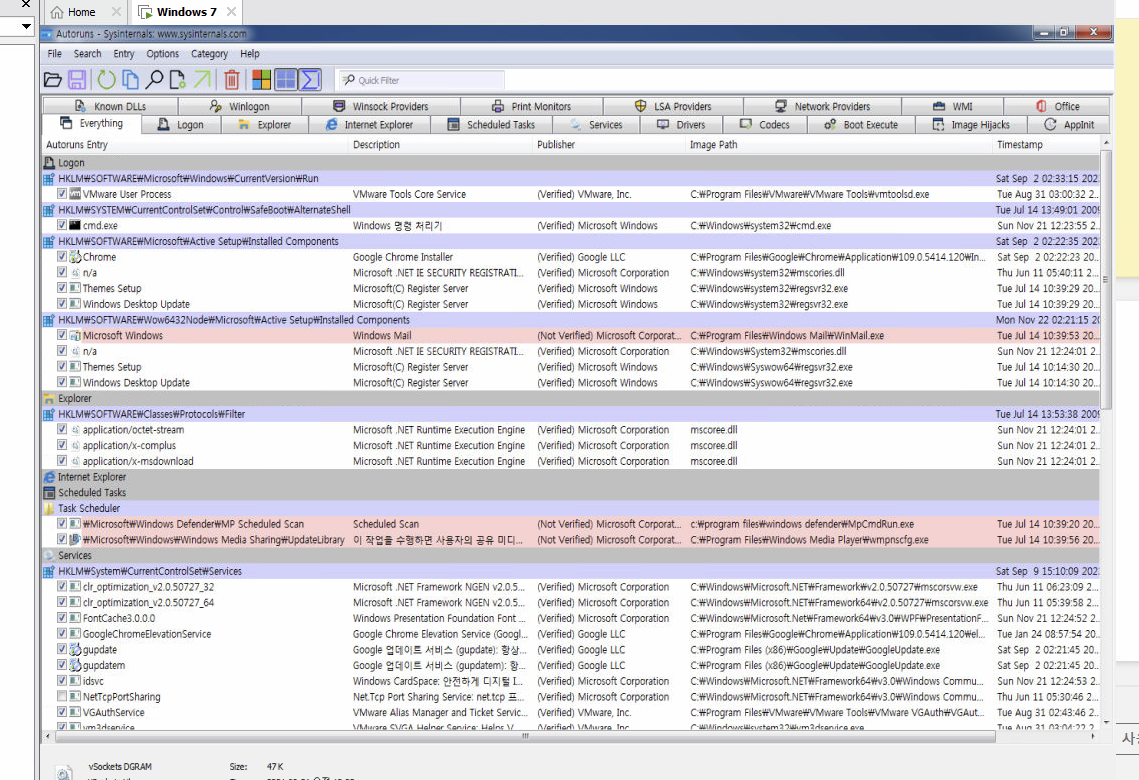This screenshot has height=780, width=1139.
Task: Click the Home tab house icon
Action: (x=57, y=12)
